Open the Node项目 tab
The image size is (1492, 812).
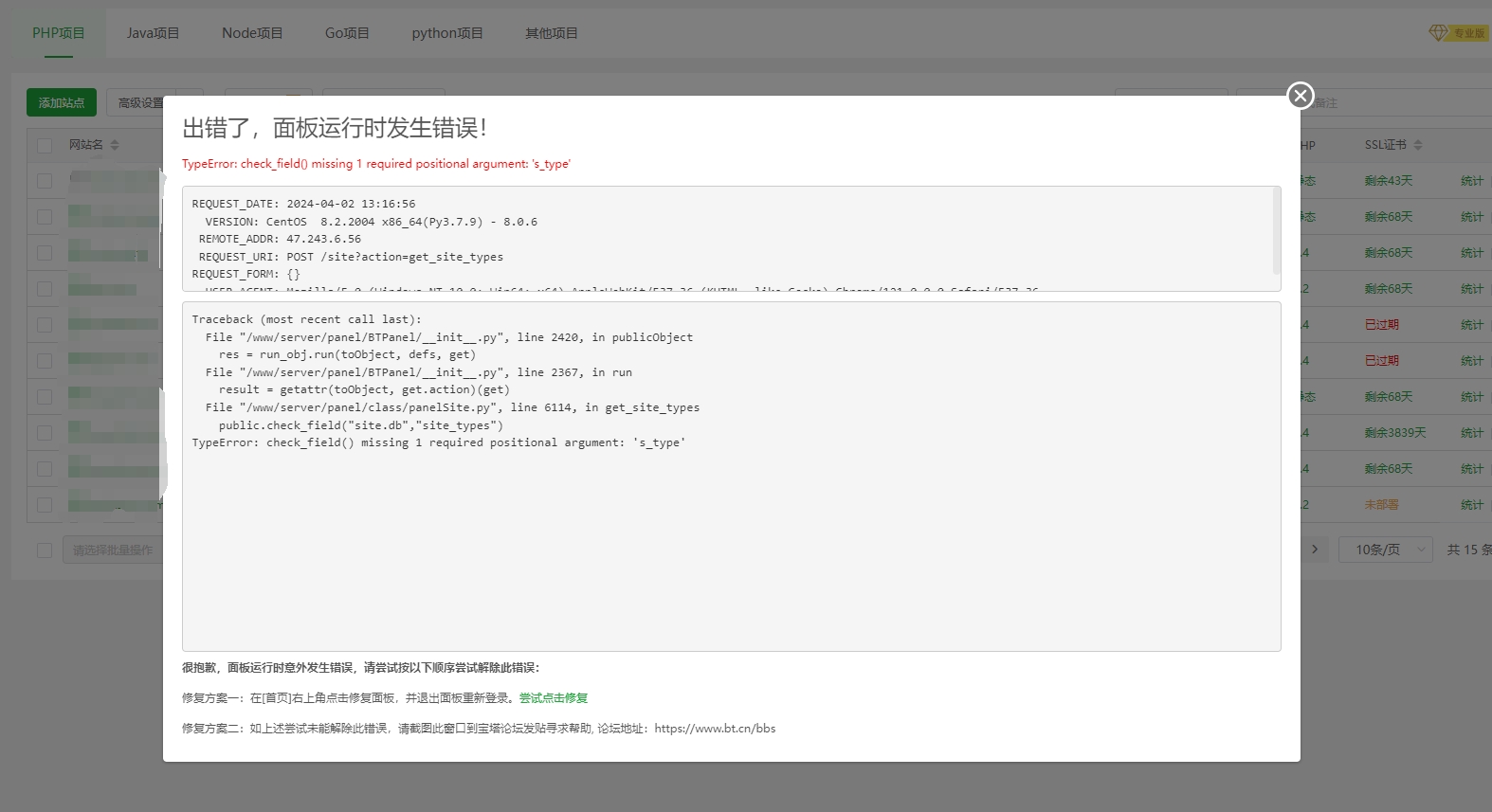(x=252, y=33)
